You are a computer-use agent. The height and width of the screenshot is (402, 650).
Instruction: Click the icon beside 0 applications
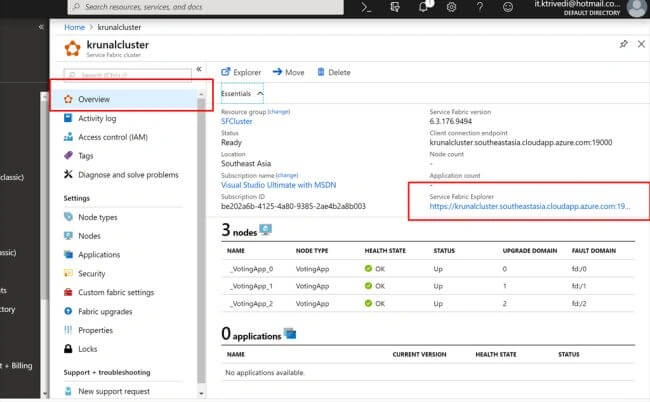point(290,333)
